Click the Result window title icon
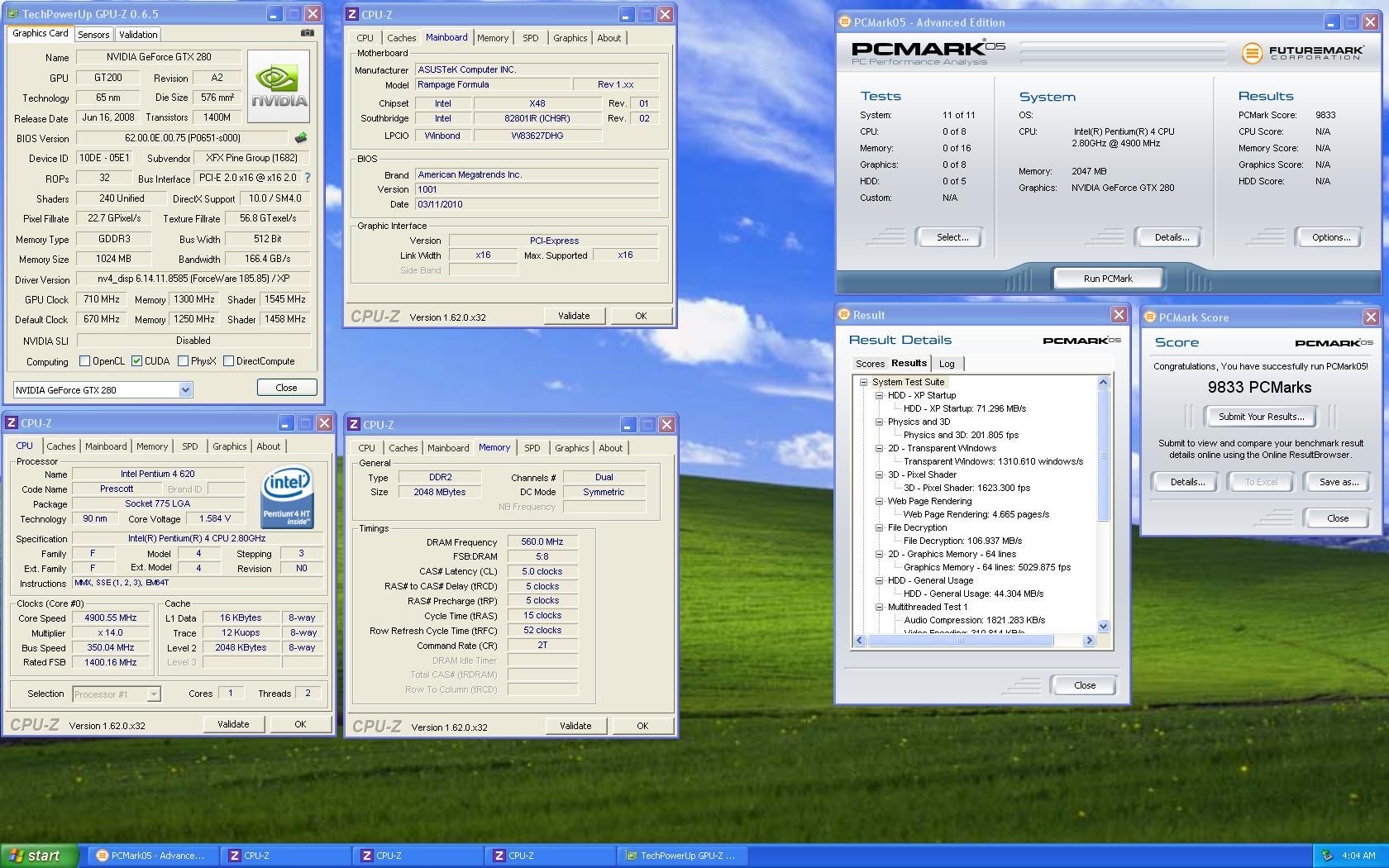The image size is (1389, 868). (844, 315)
